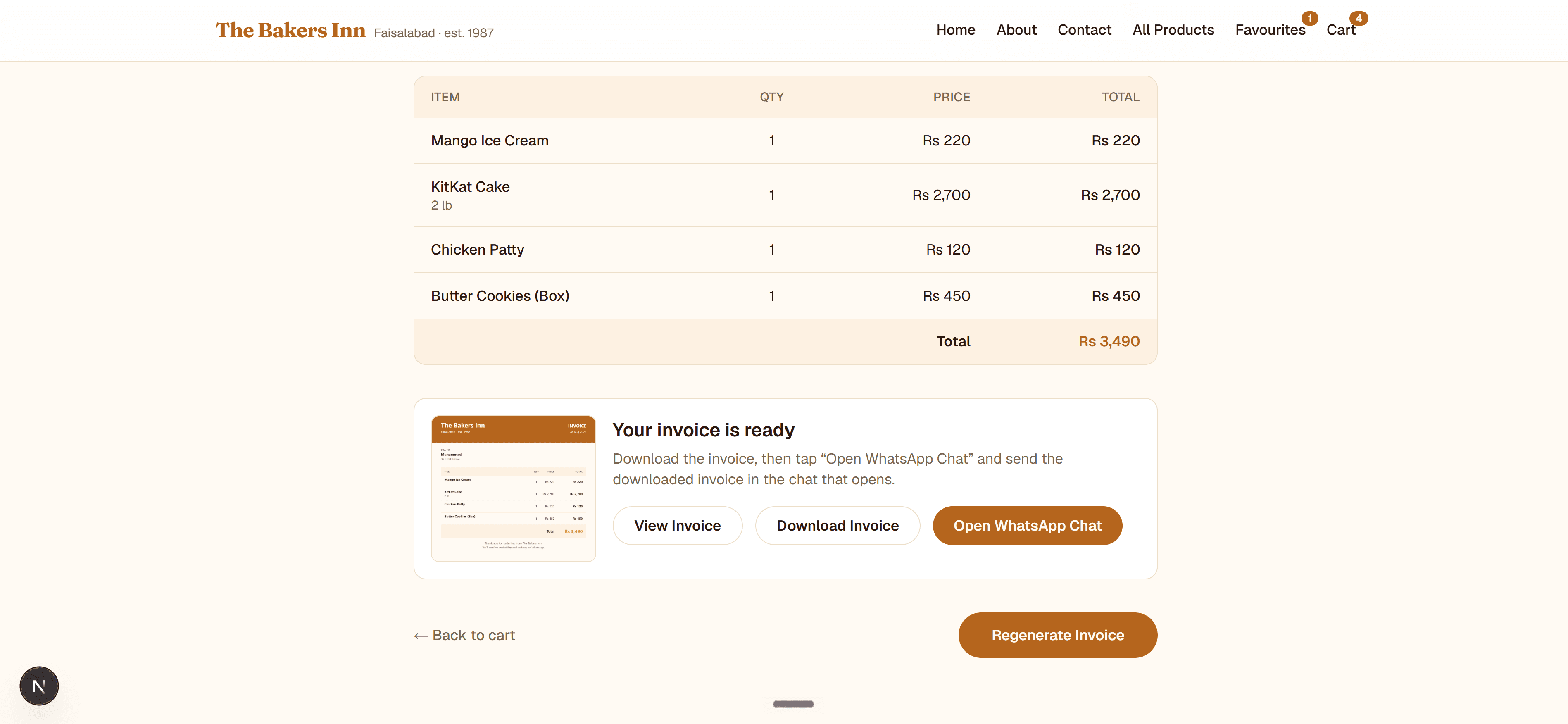
Task: Follow the Back to cart link
Action: click(464, 635)
